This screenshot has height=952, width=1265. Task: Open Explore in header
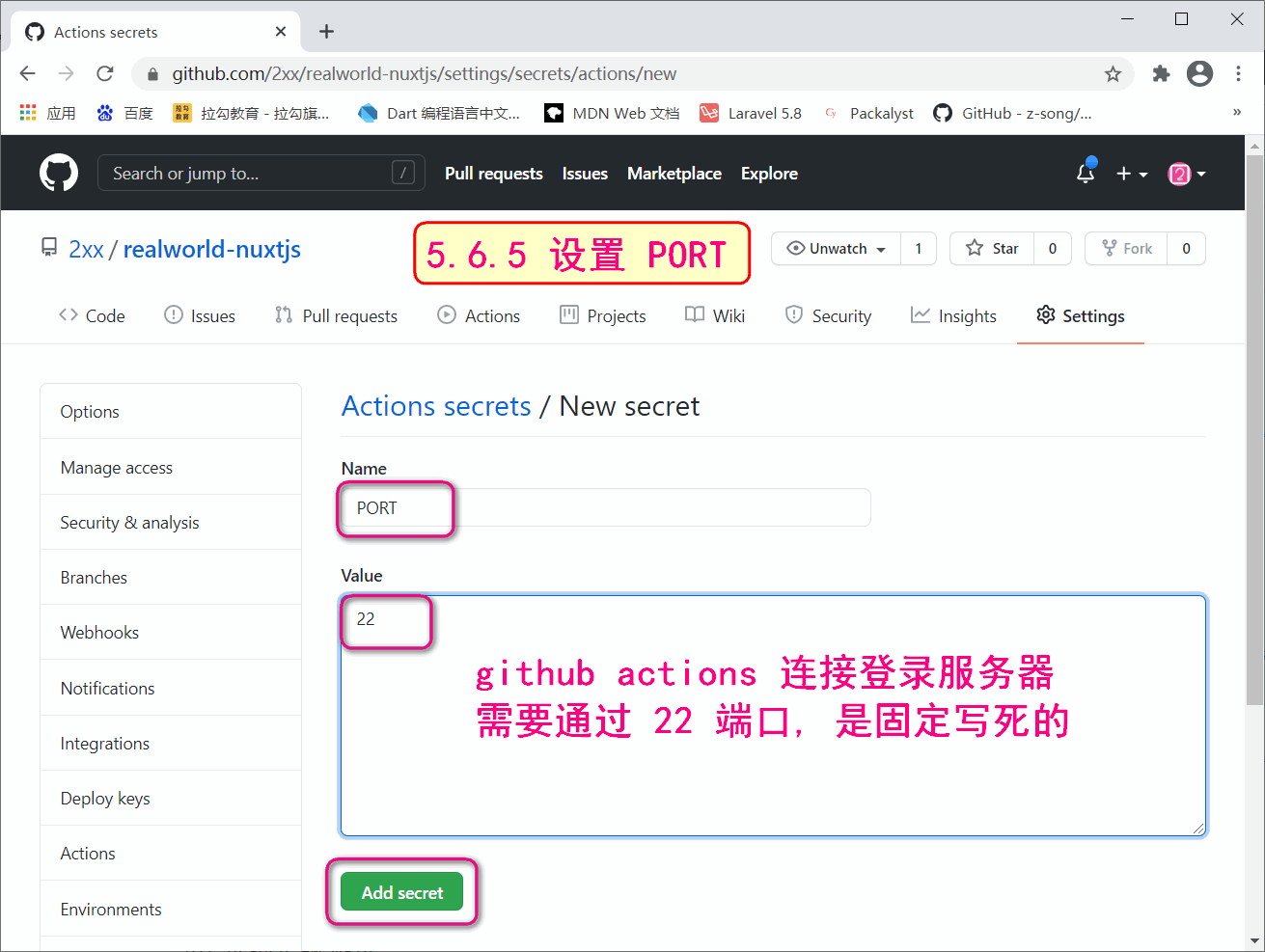tap(769, 174)
